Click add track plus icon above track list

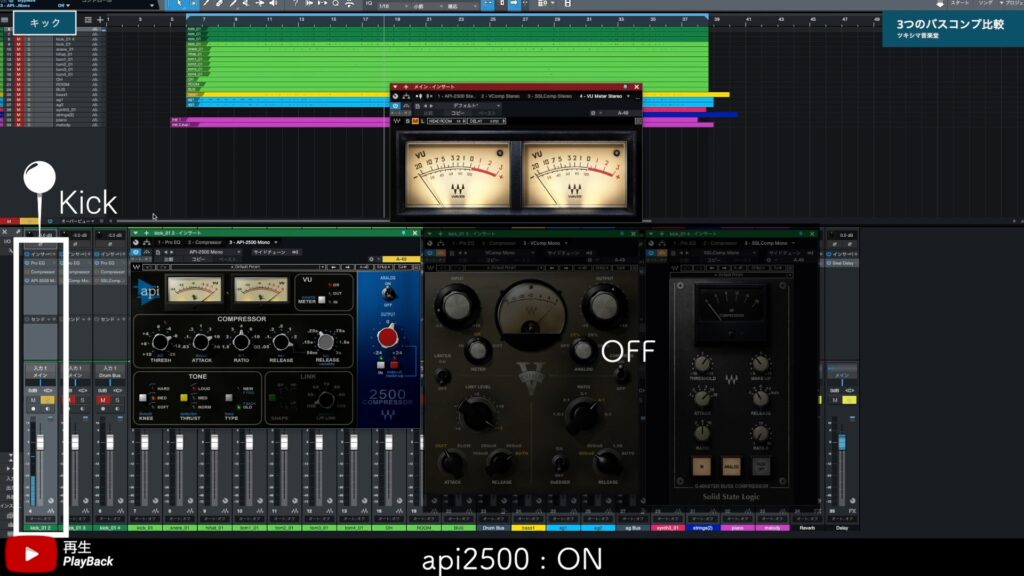pos(100,20)
